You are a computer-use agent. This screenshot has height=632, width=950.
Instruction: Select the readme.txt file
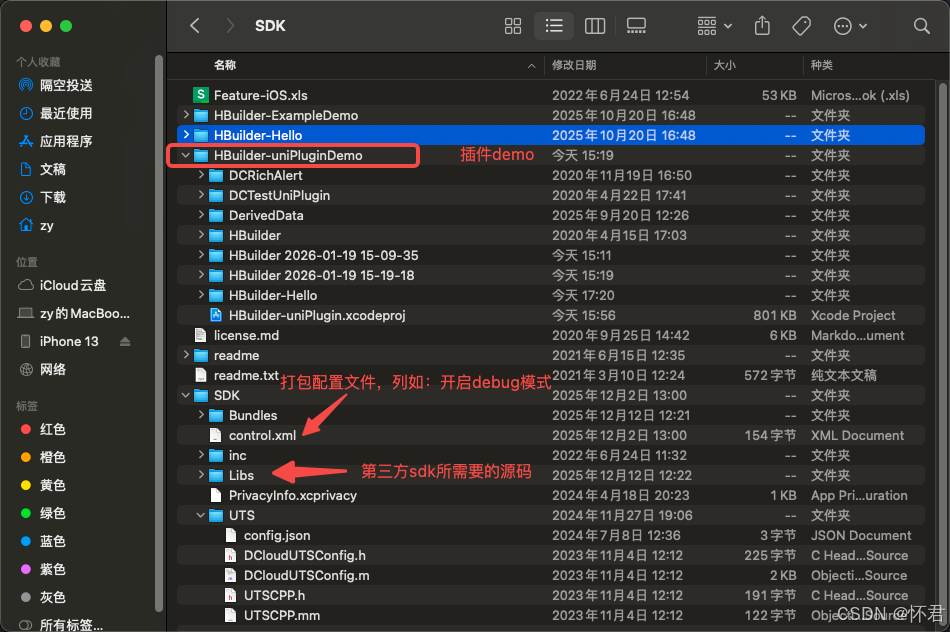tap(551, 375)
